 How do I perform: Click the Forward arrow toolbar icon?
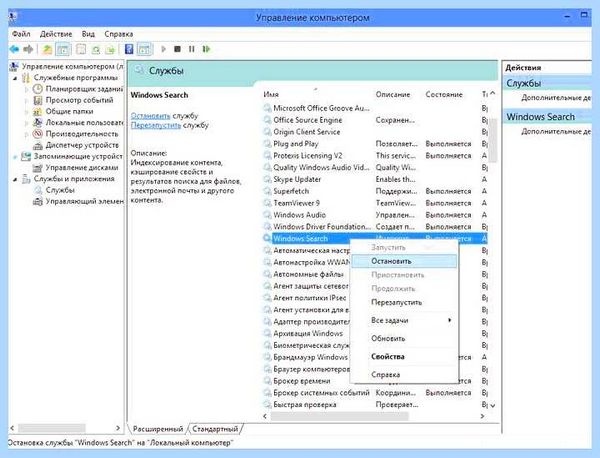28,49
